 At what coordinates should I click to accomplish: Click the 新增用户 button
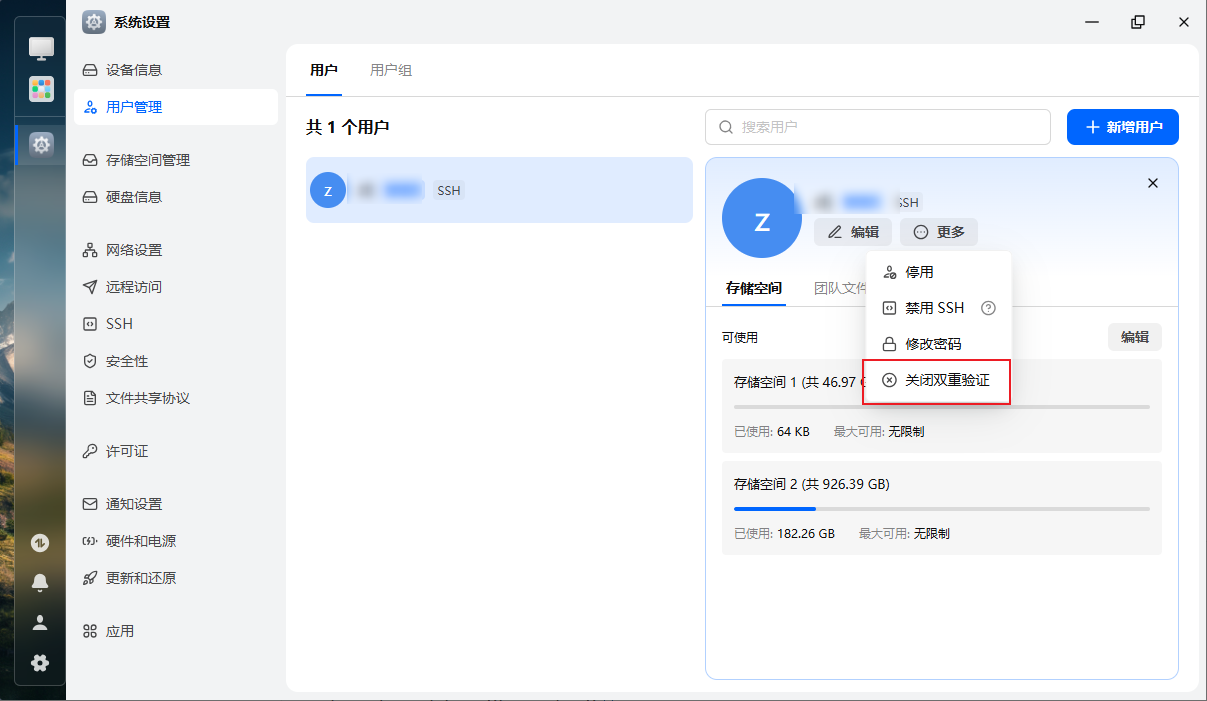(x=1122, y=127)
